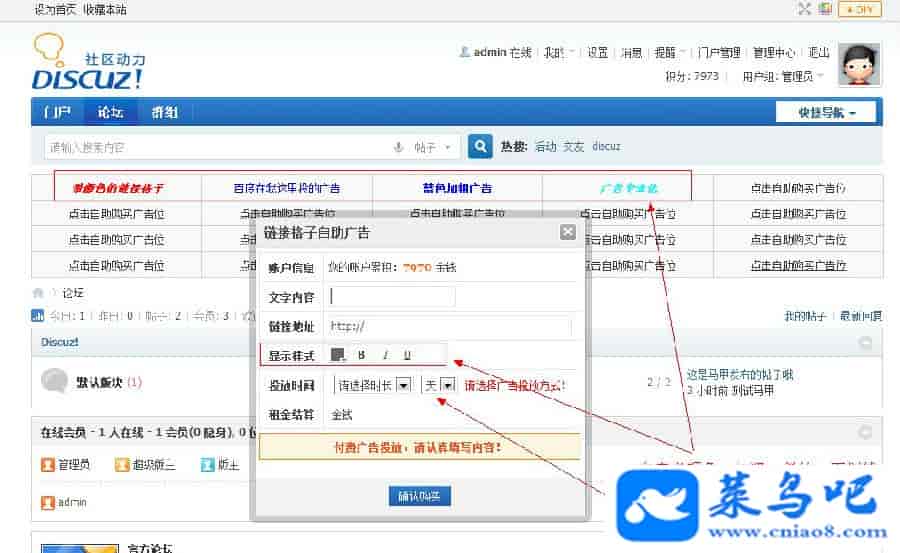Close the 链接格子自助广告 dialog
900x553 pixels.
point(567,232)
